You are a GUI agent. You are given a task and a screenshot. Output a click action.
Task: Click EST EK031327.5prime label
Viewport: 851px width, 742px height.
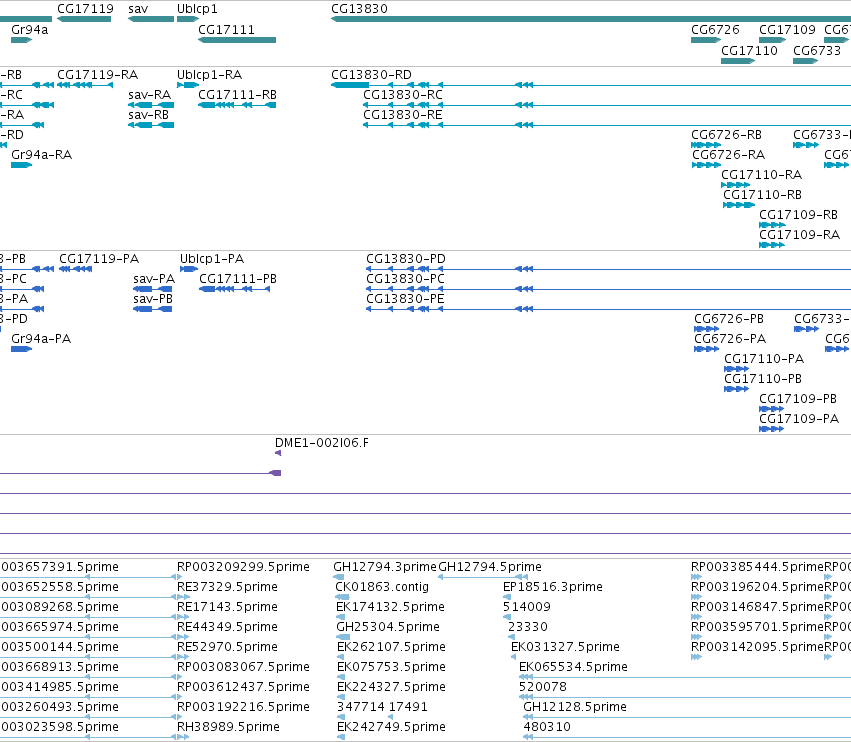click(565, 646)
